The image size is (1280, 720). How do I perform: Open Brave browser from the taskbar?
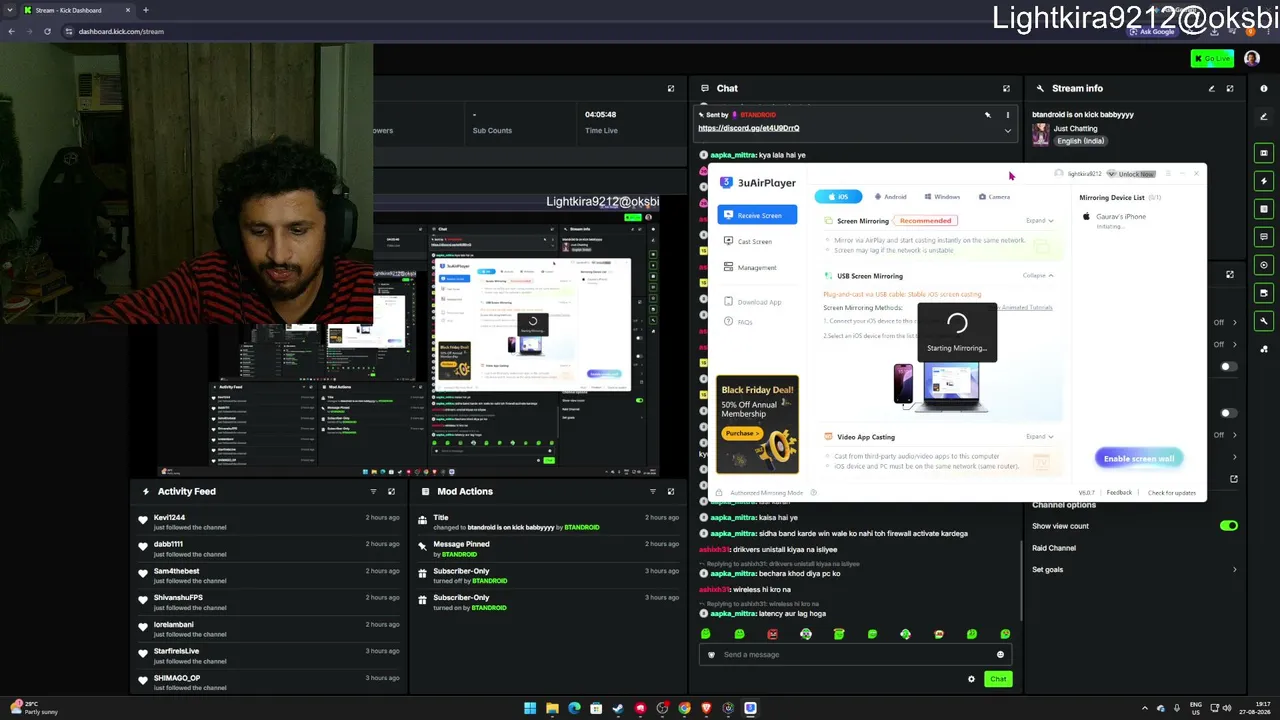[x=706, y=709]
